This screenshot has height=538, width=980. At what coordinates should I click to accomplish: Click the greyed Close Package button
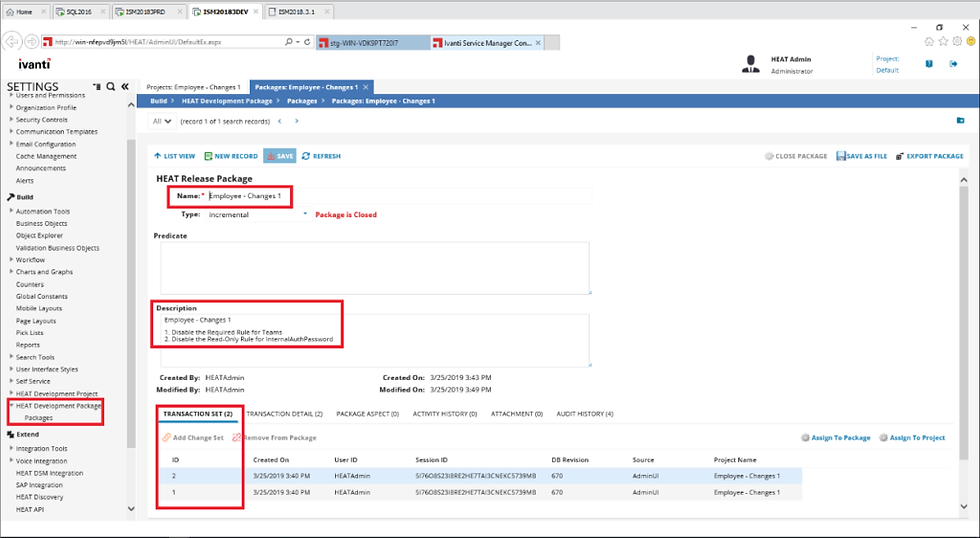click(x=796, y=156)
